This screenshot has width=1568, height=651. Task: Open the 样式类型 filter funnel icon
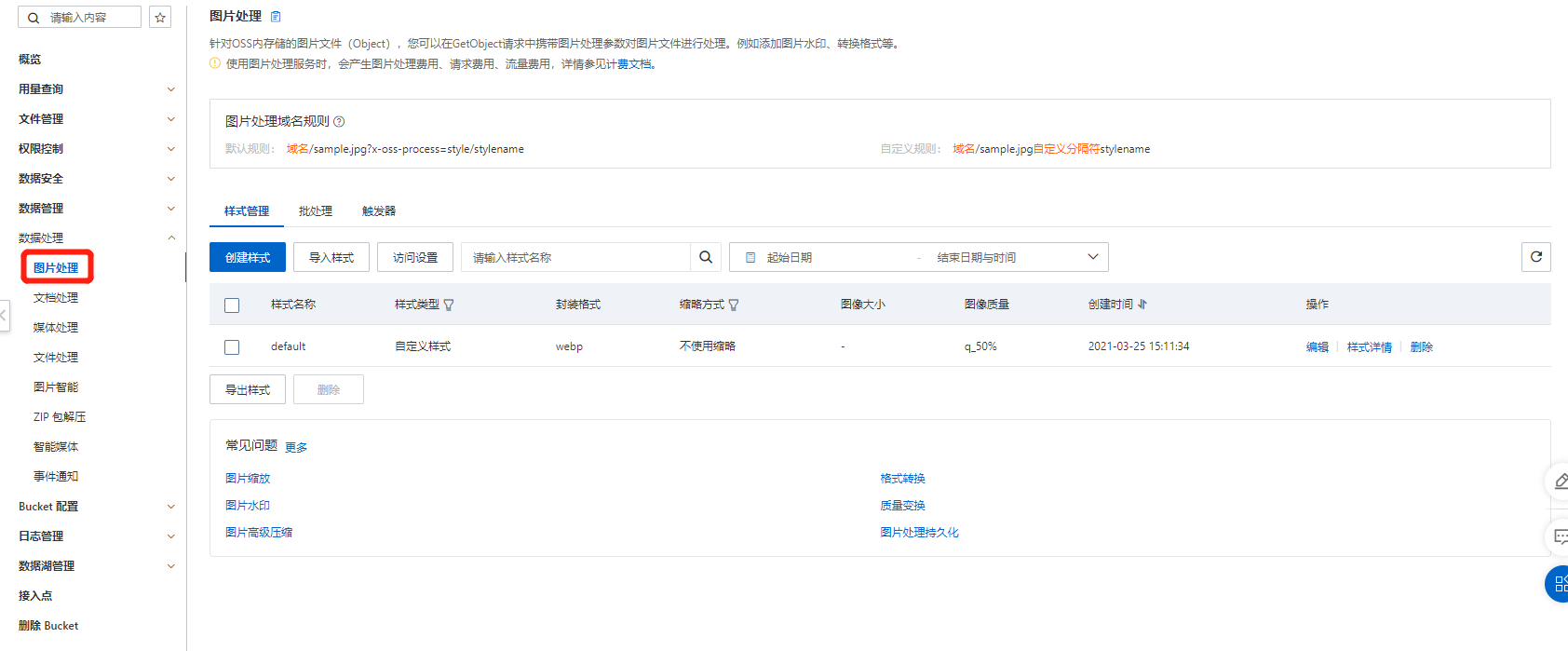tap(449, 305)
